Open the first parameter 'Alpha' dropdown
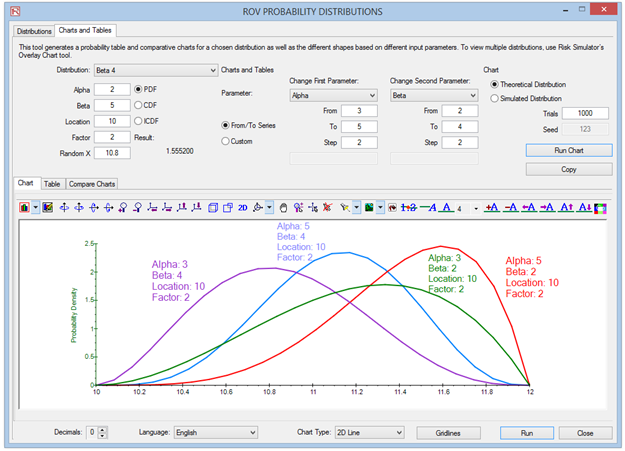This screenshot has height=451, width=625. (333, 95)
